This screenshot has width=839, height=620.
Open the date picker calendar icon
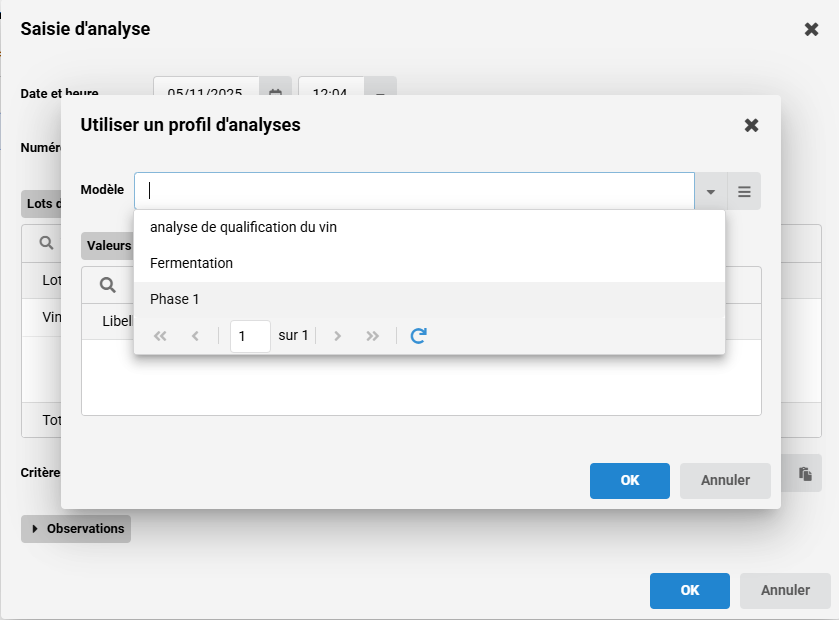[x=275, y=93]
